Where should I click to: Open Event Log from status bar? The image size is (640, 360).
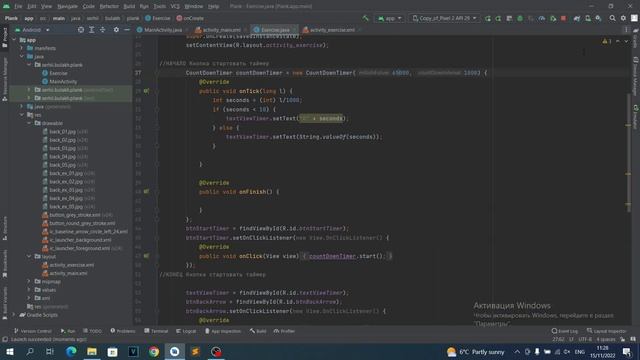[564, 331]
